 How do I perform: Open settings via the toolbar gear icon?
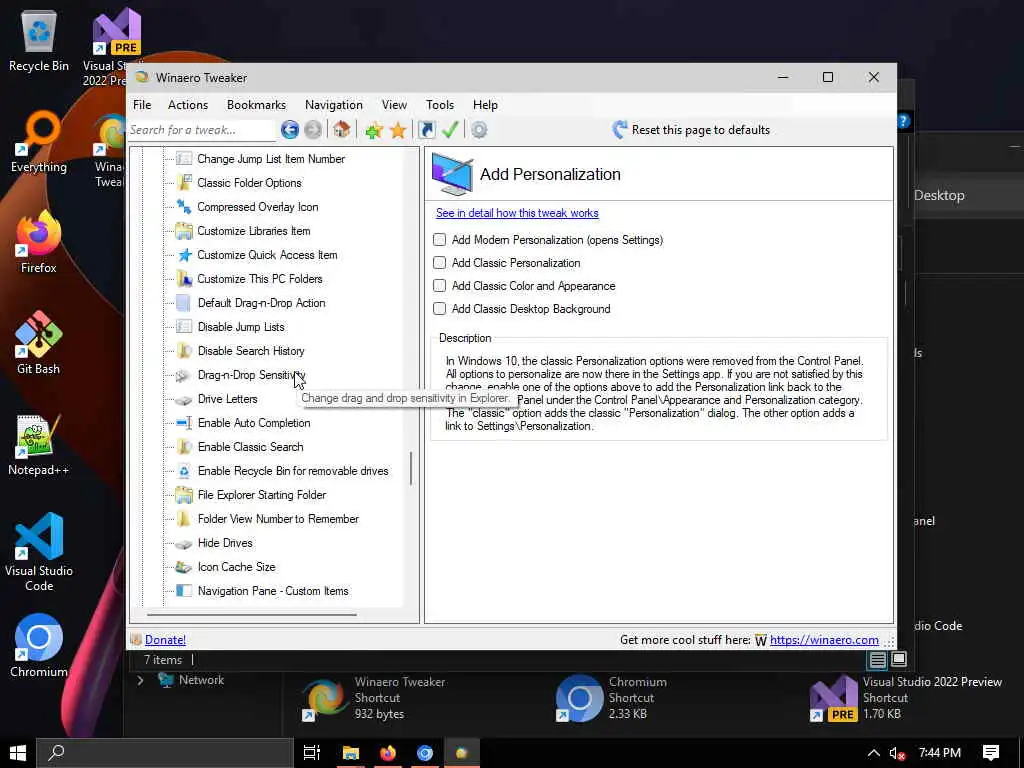479,130
